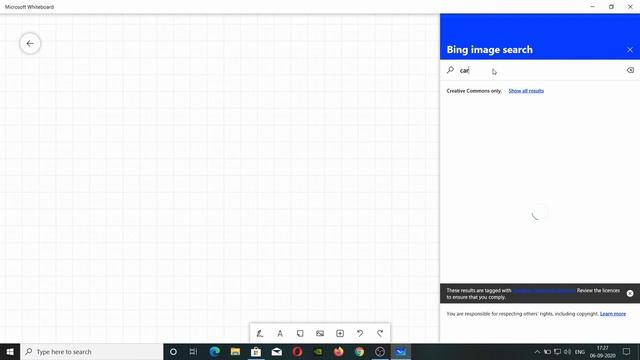Close the Bing image search panel

click(630, 50)
